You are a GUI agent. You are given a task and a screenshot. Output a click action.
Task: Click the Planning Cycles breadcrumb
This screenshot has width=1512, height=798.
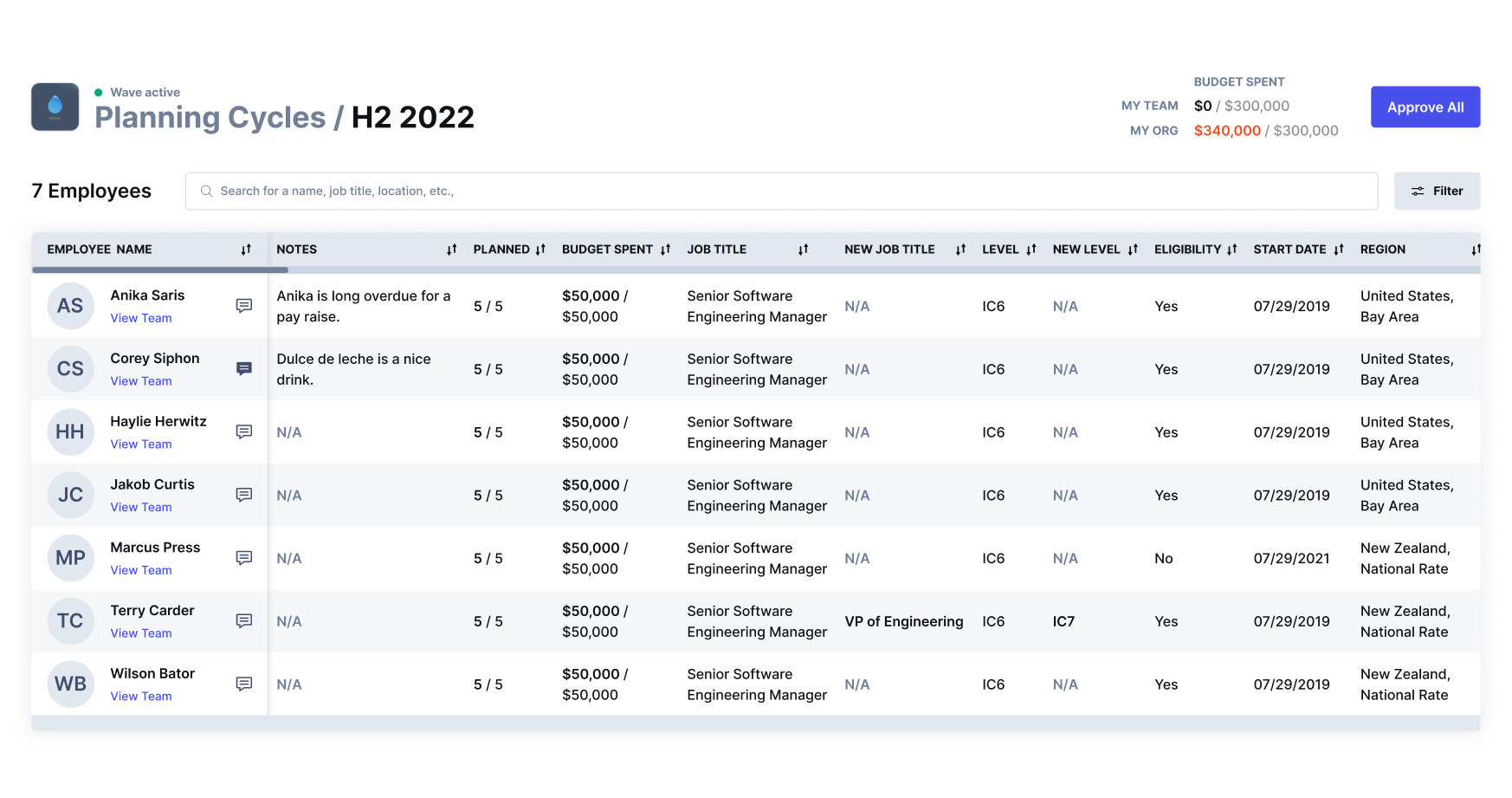click(x=210, y=117)
